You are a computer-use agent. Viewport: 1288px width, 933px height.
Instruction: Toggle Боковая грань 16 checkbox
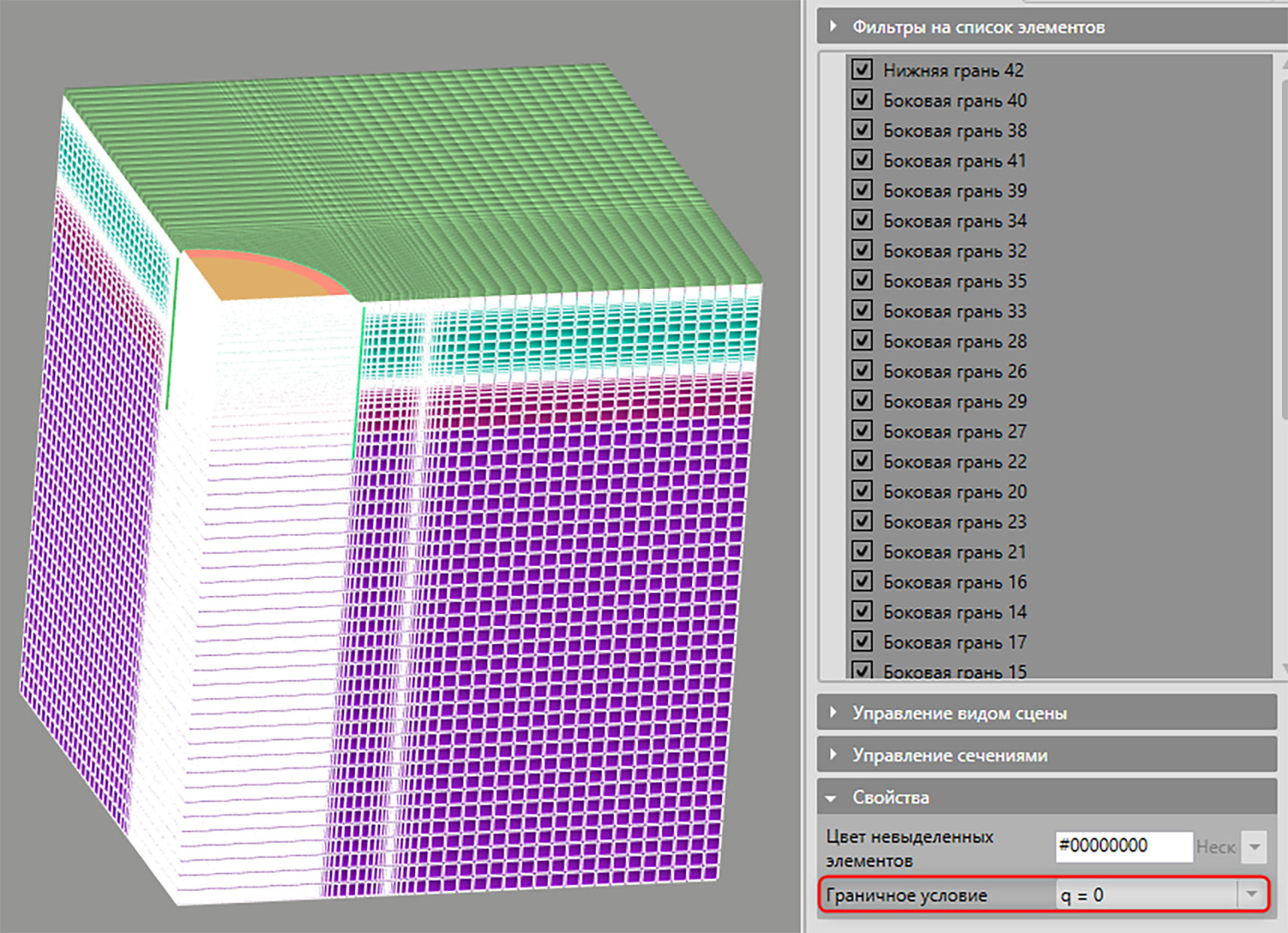pos(861,581)
